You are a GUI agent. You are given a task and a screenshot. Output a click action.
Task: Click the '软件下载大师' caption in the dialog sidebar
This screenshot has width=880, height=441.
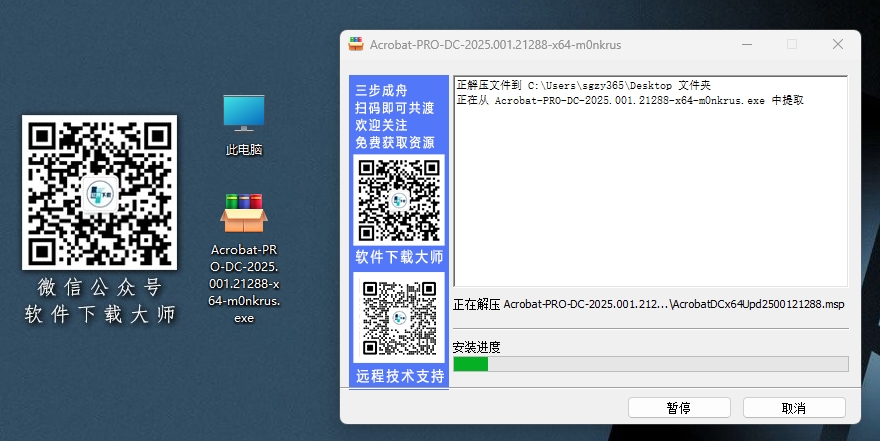(399, 258)
